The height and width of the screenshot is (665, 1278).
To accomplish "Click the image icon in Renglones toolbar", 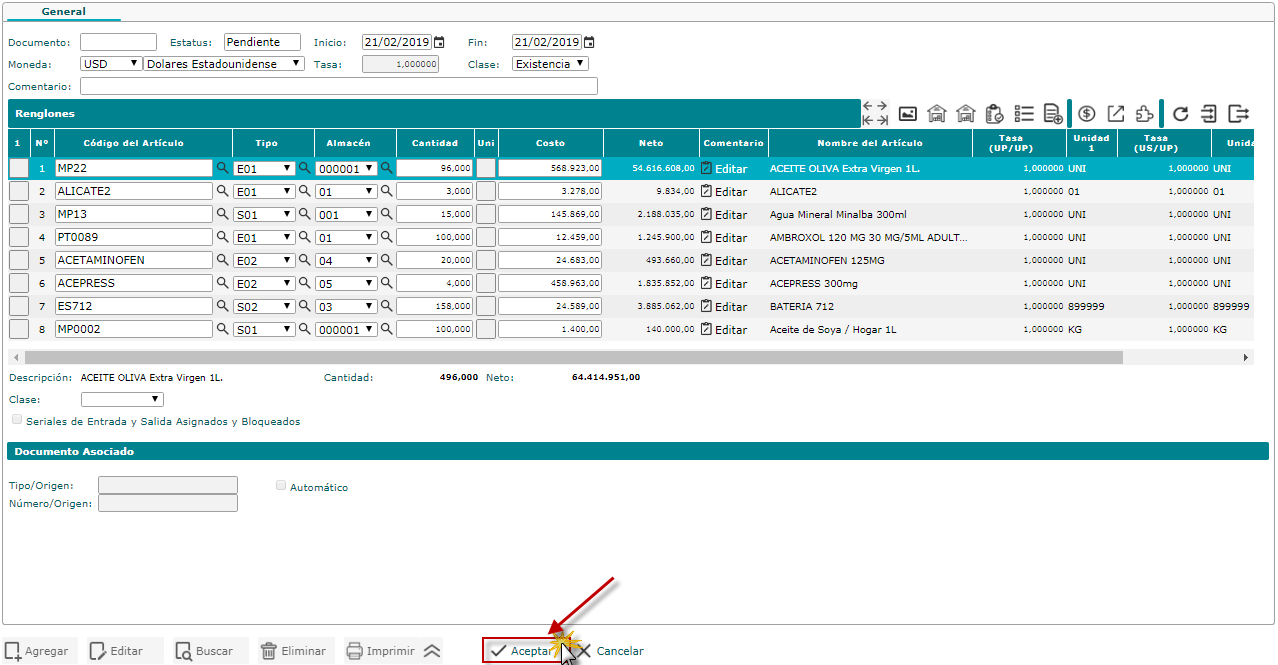I will pos(908,113).
